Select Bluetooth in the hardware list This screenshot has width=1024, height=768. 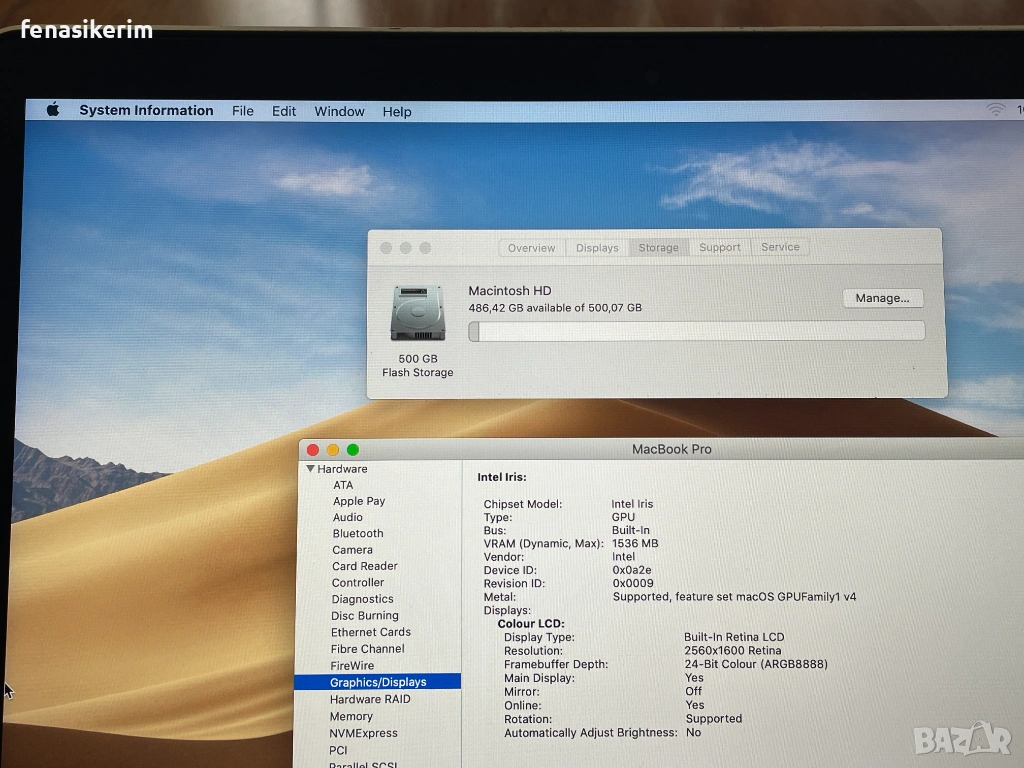[358, 534]
